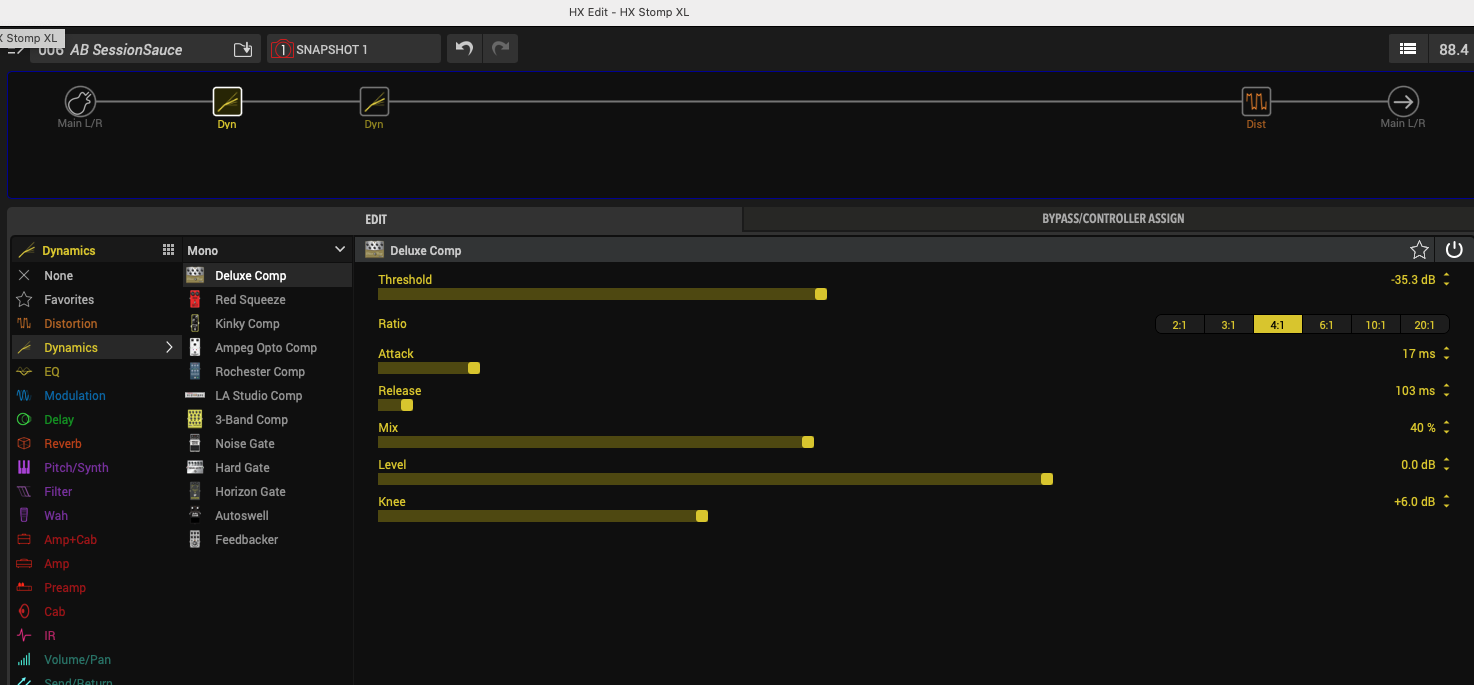Select the second Dyn block in signal chain

click(374, 101)
